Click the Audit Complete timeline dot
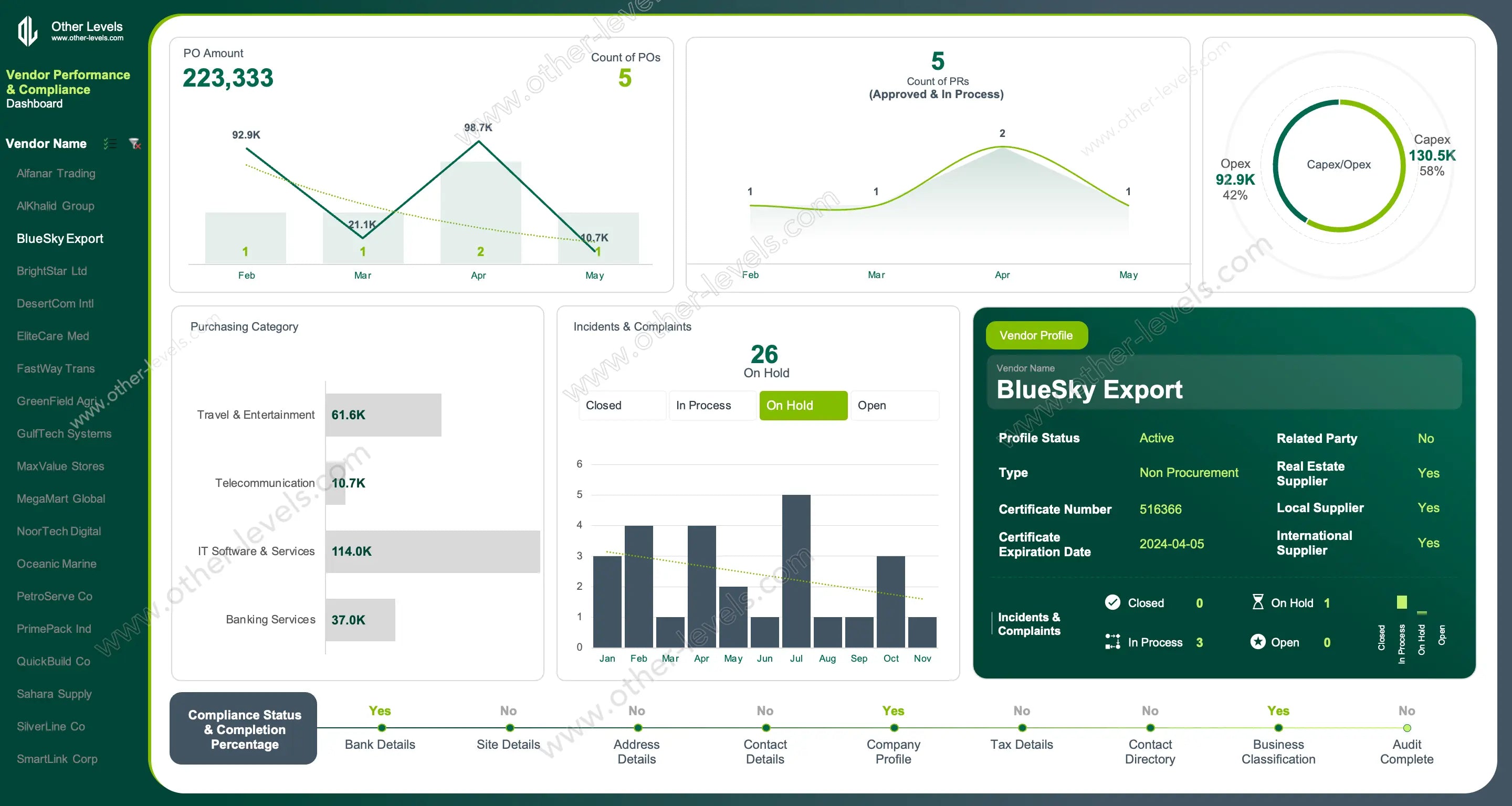This screenshot has height=806, width=1512. click(1407, 728)
